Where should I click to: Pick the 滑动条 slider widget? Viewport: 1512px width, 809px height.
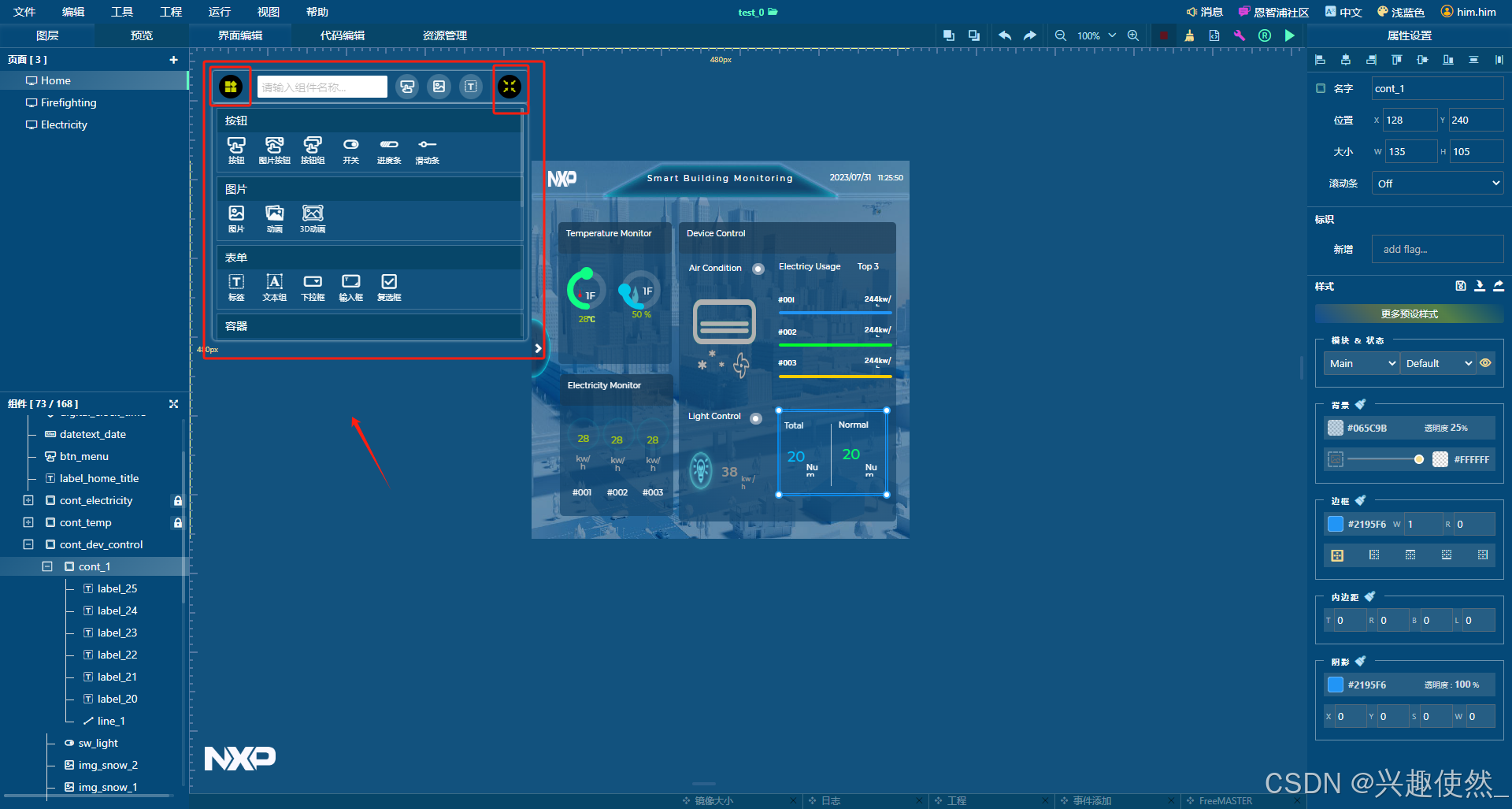pyautogui.click(x=428, y=150)
